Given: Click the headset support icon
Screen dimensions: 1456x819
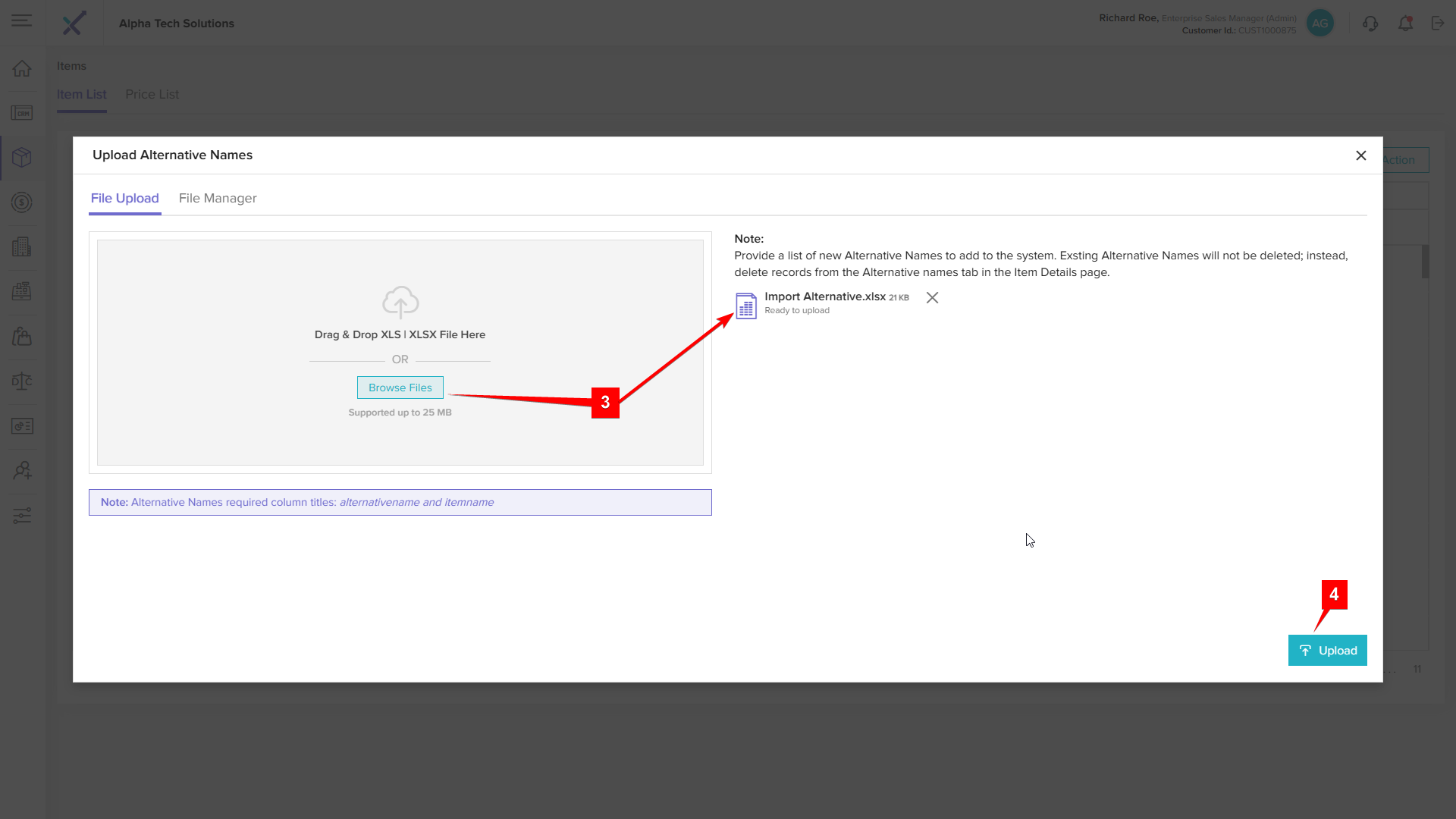Looking at the screenshot, I should click(1370, 24).
